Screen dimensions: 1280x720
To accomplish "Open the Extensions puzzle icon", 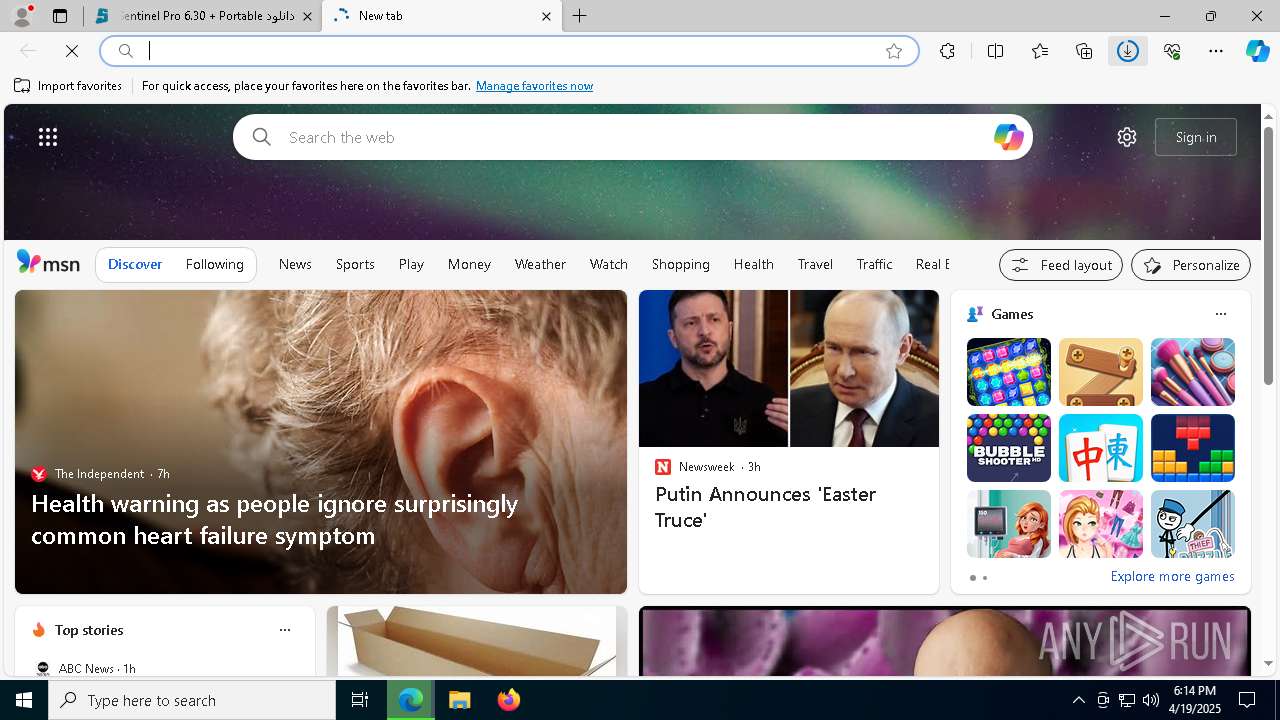I will coord(947,51).
